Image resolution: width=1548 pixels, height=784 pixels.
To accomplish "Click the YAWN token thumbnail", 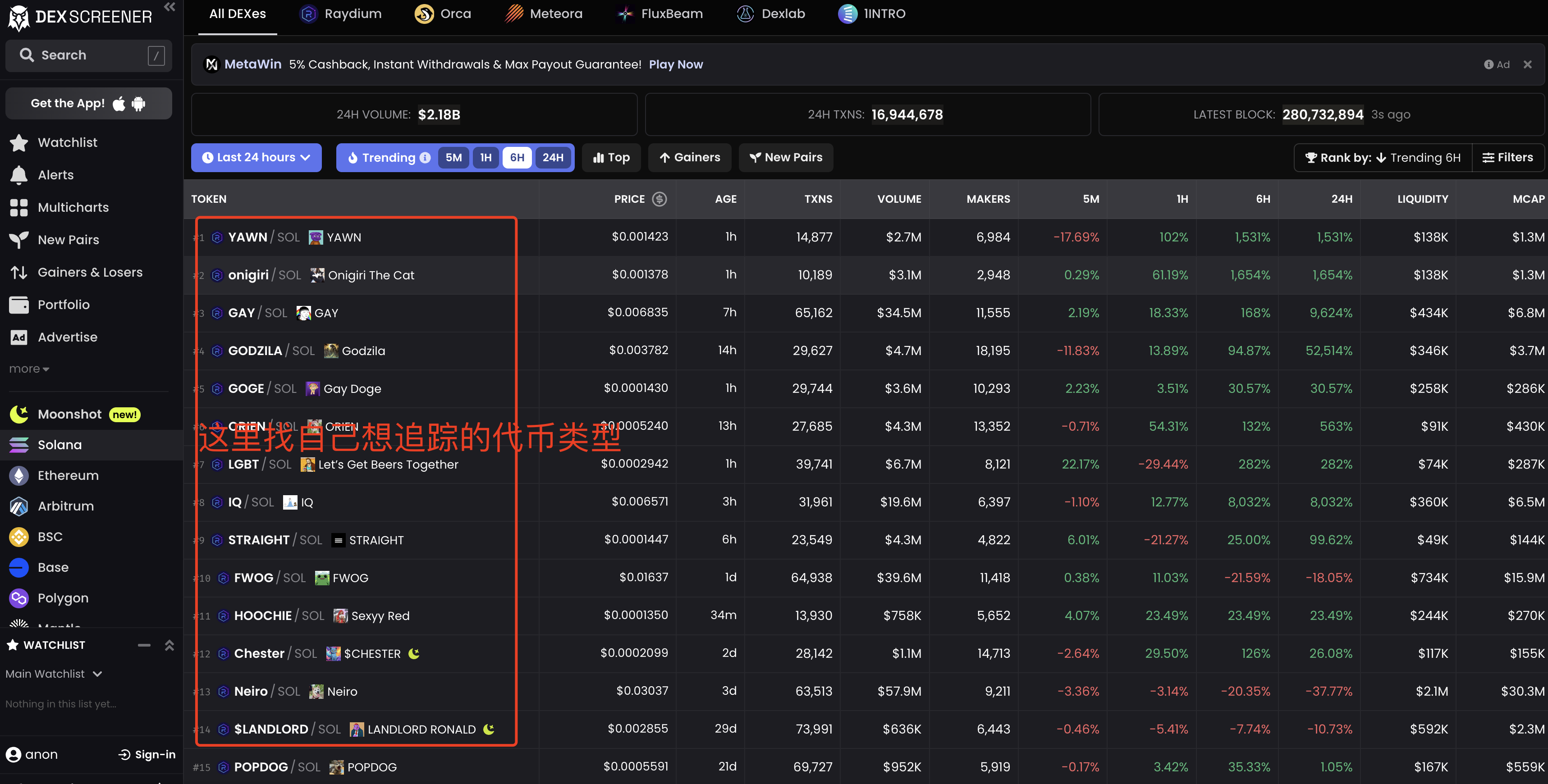I will [x=316, y=237].
